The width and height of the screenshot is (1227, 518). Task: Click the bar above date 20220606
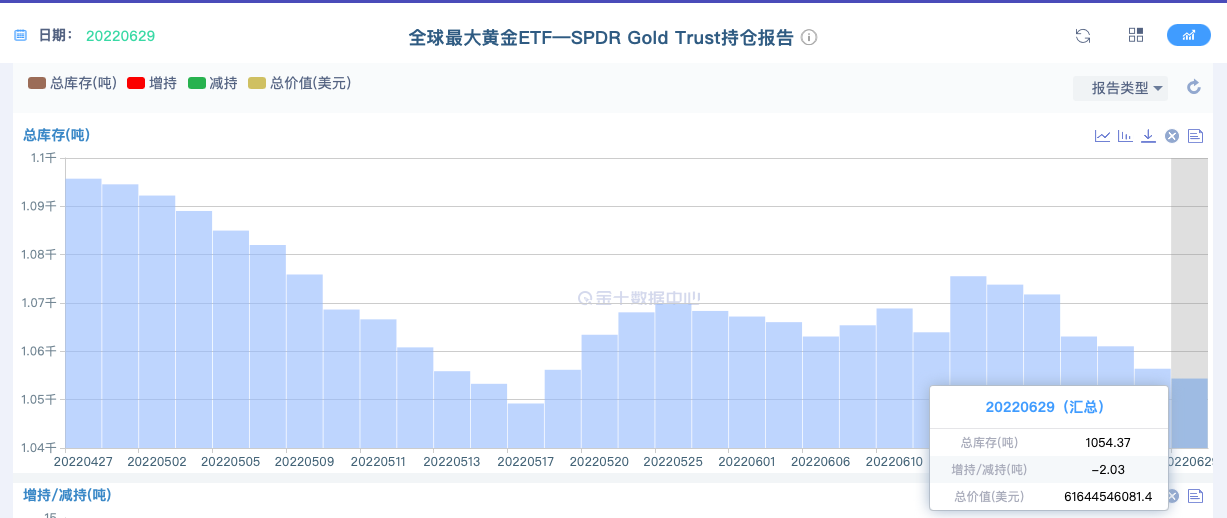tap(821, 392)
